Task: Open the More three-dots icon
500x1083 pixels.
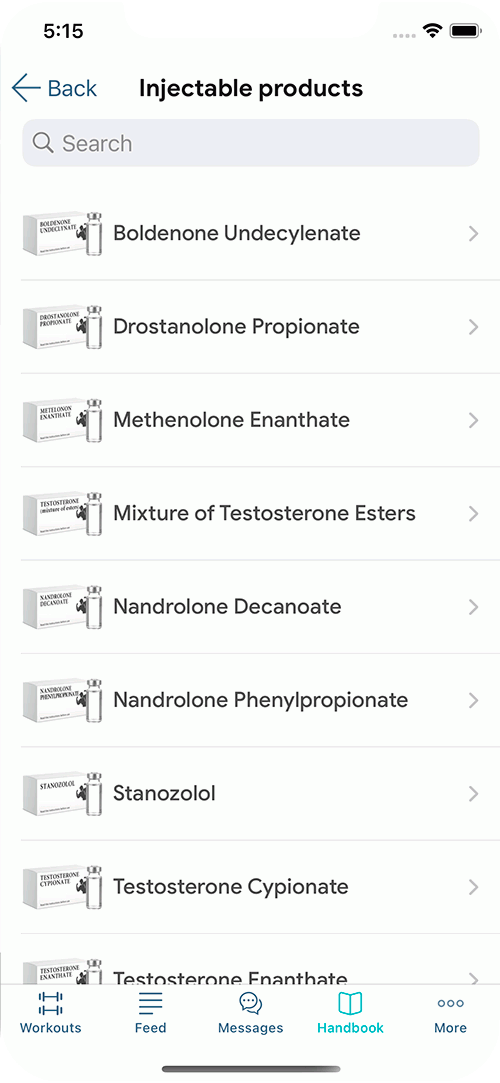Action: [450, 1004]
